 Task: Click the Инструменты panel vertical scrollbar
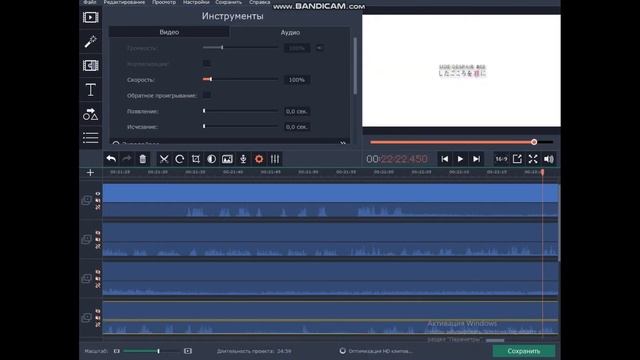click(355, 65)
